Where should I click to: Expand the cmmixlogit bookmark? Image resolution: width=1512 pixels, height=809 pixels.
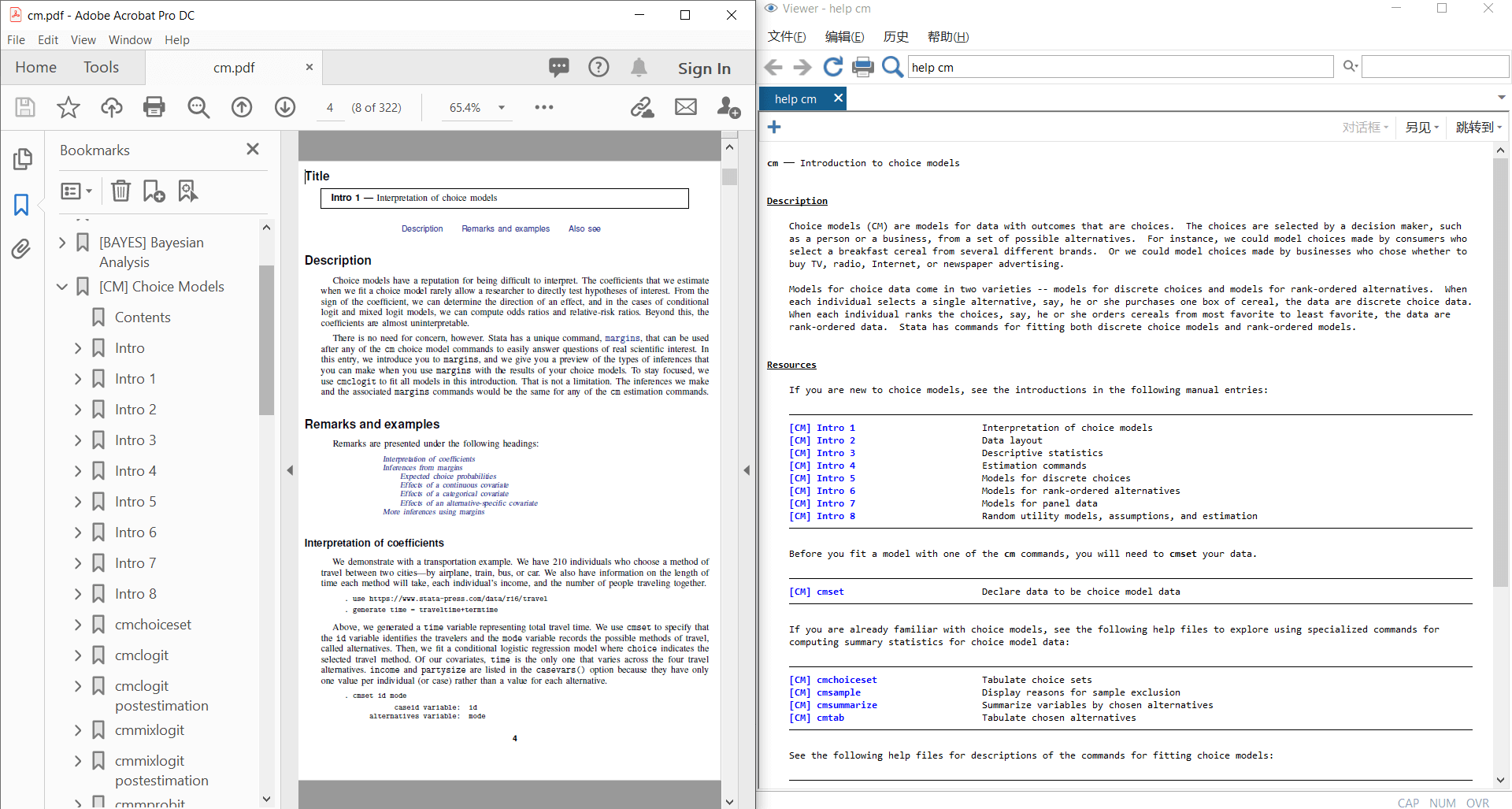tap(77, 730)
